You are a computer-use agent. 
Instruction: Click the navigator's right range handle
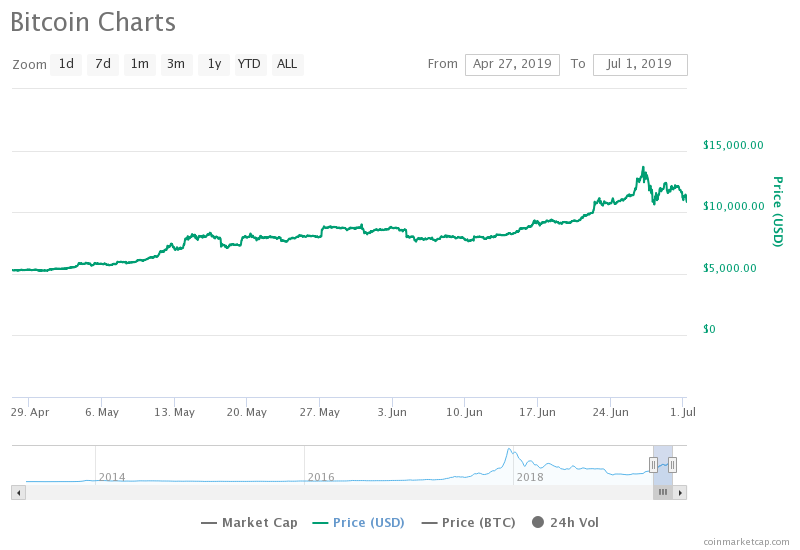[x=672, y=464]
